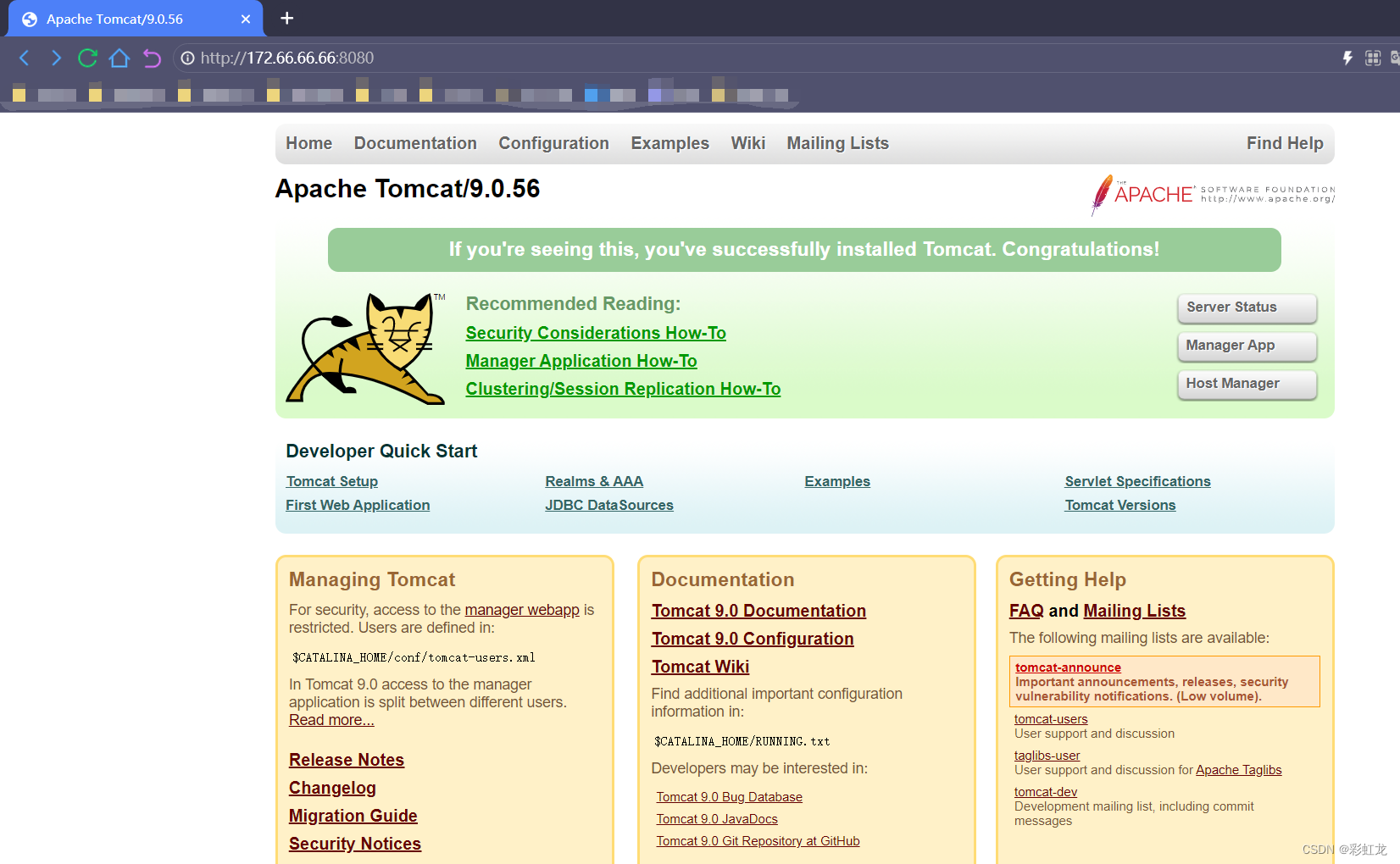1400x864 pixels.
Task: Open Tomcat 9.0 JavaDocs link
Action: point(717,819)
